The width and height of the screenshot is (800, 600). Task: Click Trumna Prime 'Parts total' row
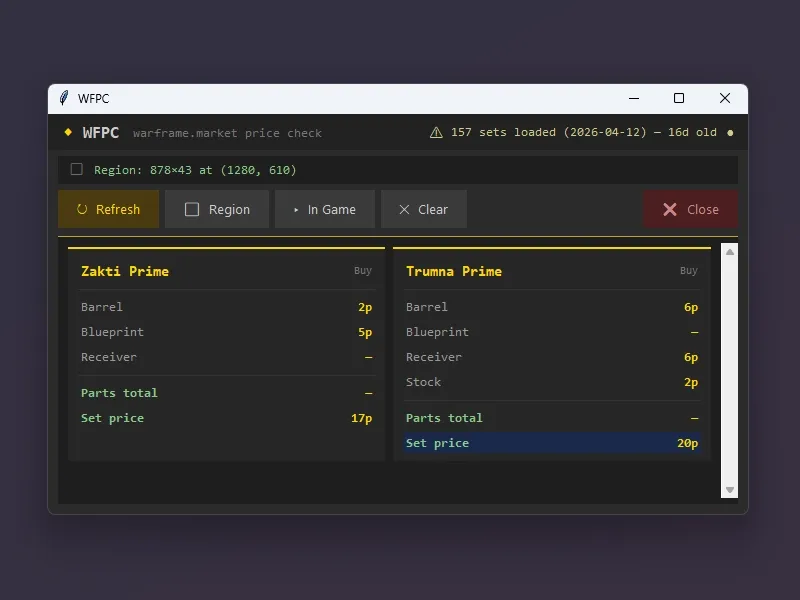click(552, 418)
